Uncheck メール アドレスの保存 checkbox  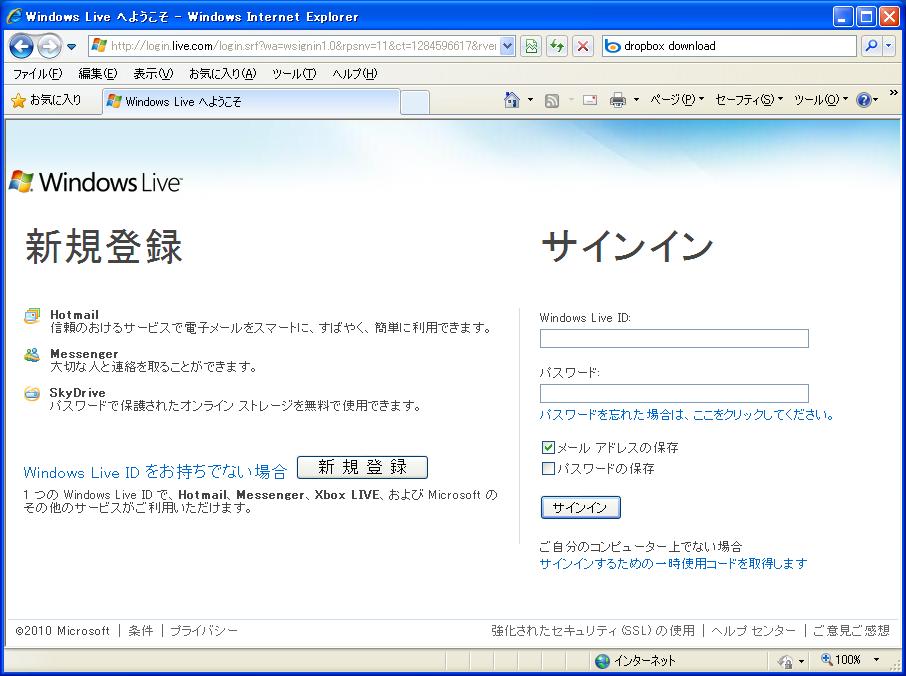pyautogui.click(x=548, y=447)
